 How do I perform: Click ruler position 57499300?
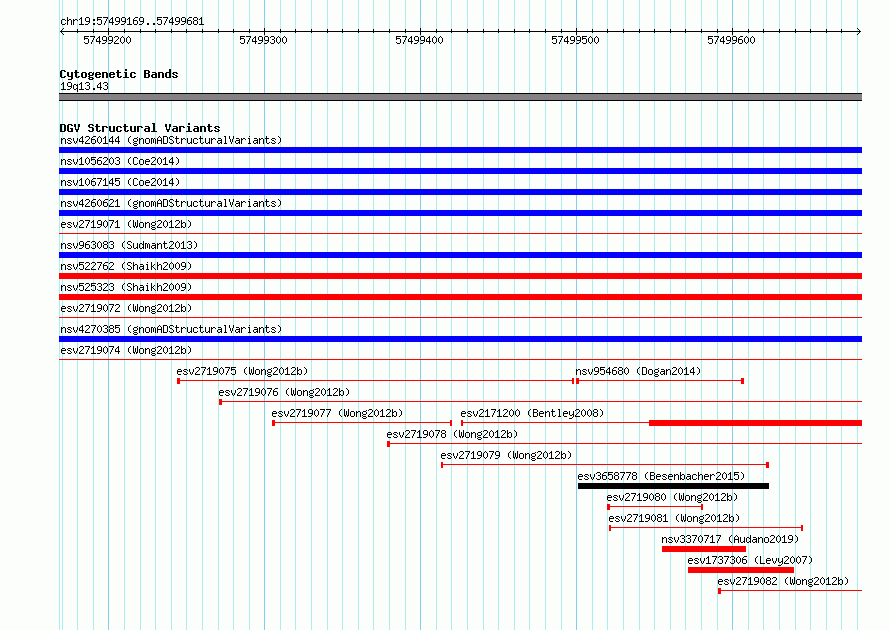(x=263, y=40)
